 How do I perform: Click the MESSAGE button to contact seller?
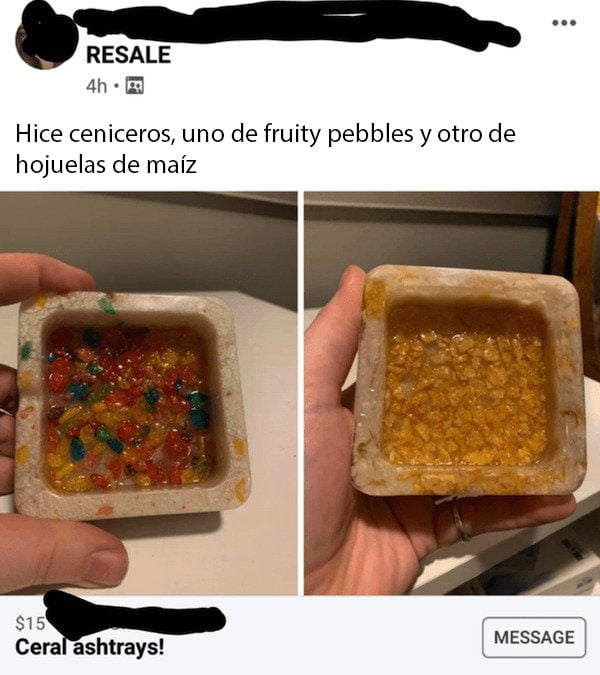tap(534, 637)
